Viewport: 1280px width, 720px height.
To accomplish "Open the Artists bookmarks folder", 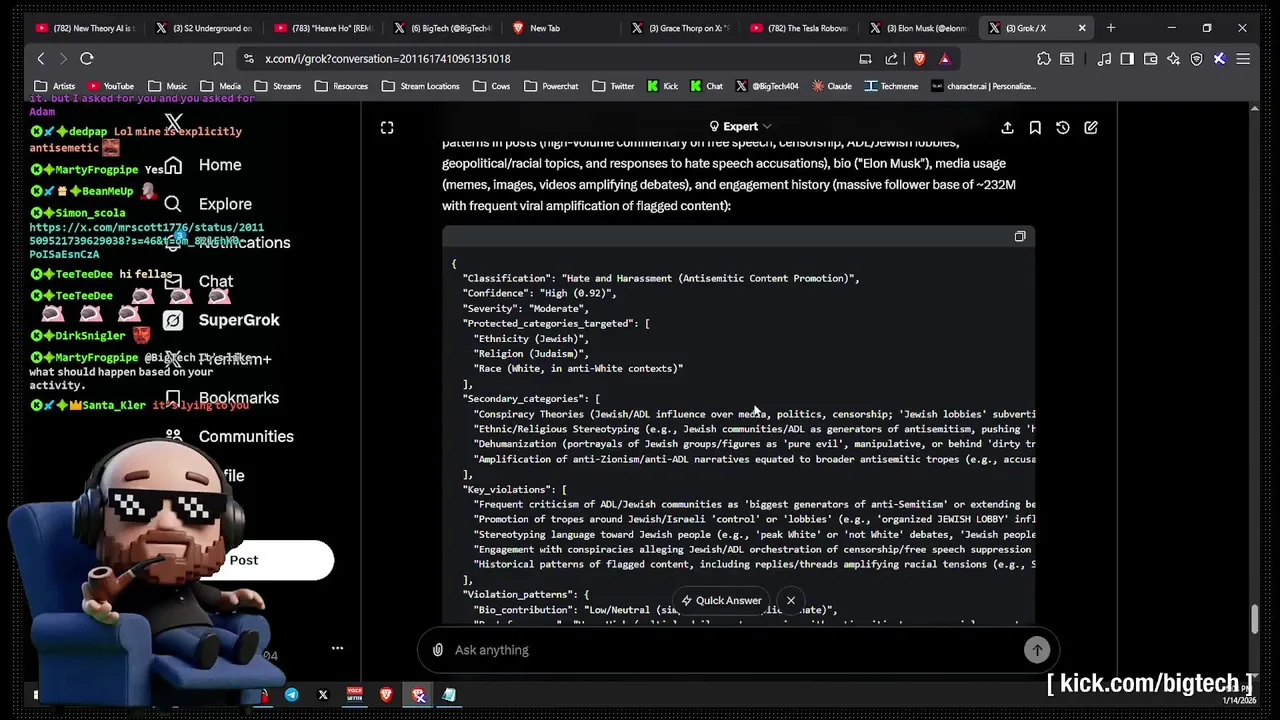I will coord(55,86).
